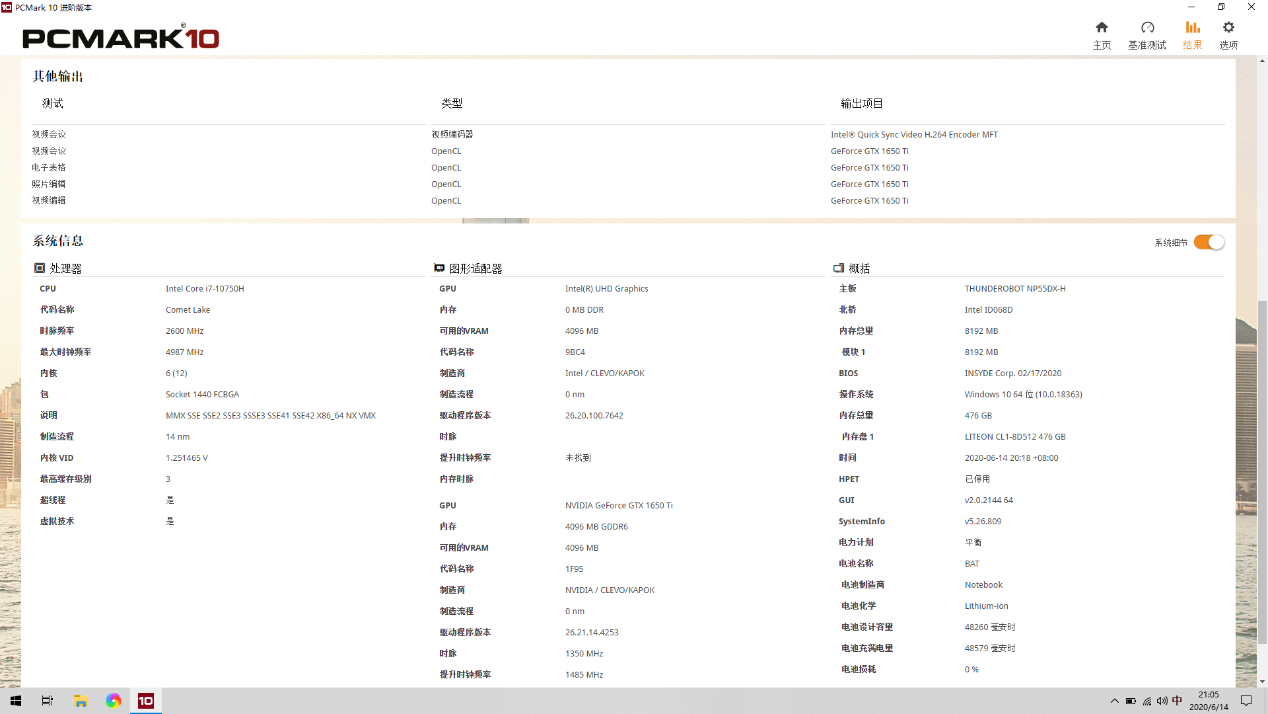Open the 选项 options gear

(x=1228, y=35)
